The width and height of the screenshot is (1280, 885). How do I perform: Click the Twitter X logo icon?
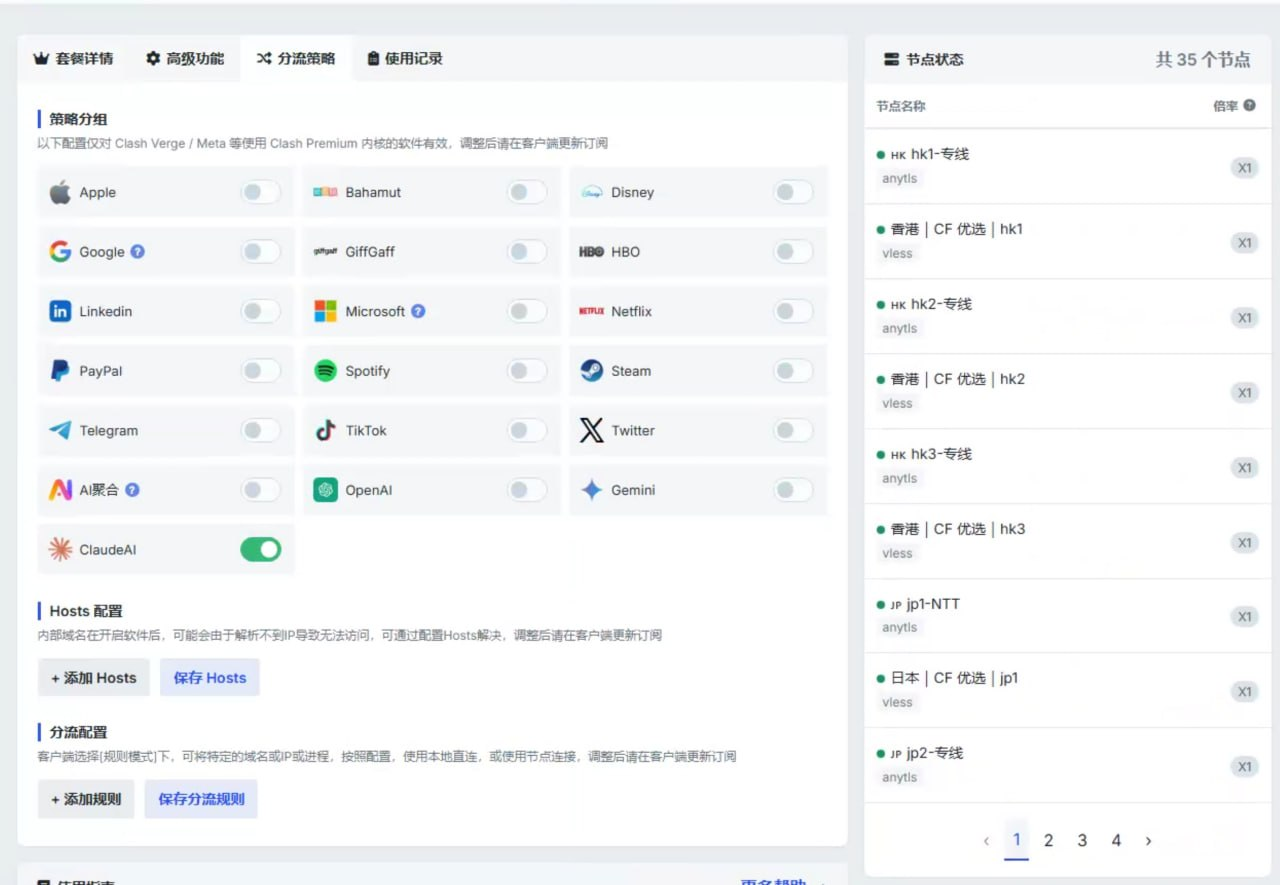[591, 431]
